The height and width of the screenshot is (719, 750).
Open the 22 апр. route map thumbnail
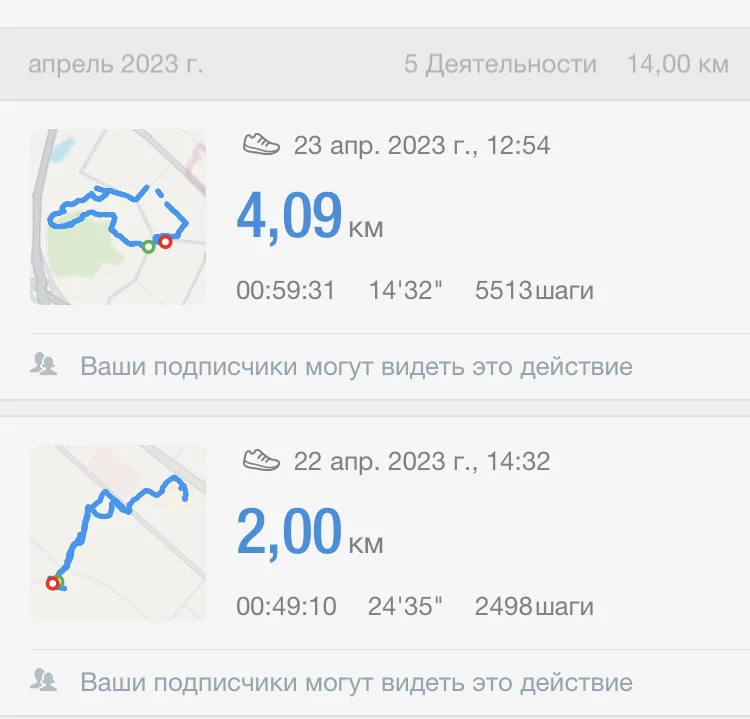click(118, 532)
